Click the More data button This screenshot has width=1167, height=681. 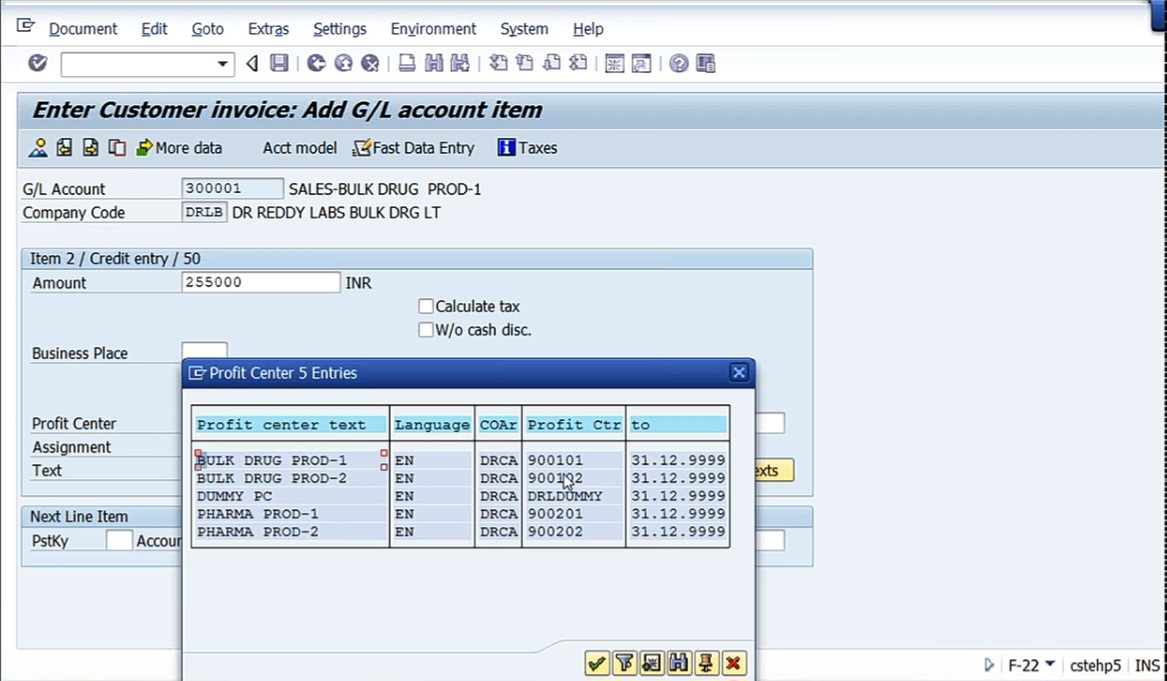click(179, 147)
